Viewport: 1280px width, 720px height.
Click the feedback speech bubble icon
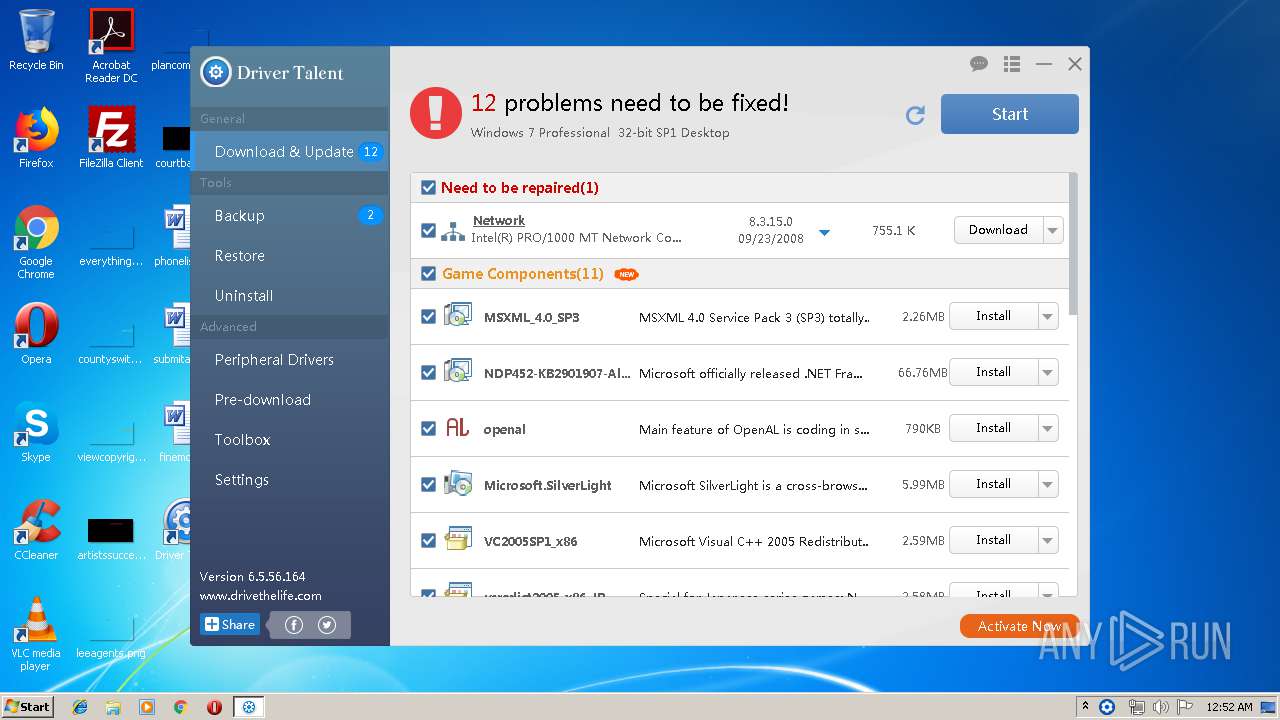(979, 64)
